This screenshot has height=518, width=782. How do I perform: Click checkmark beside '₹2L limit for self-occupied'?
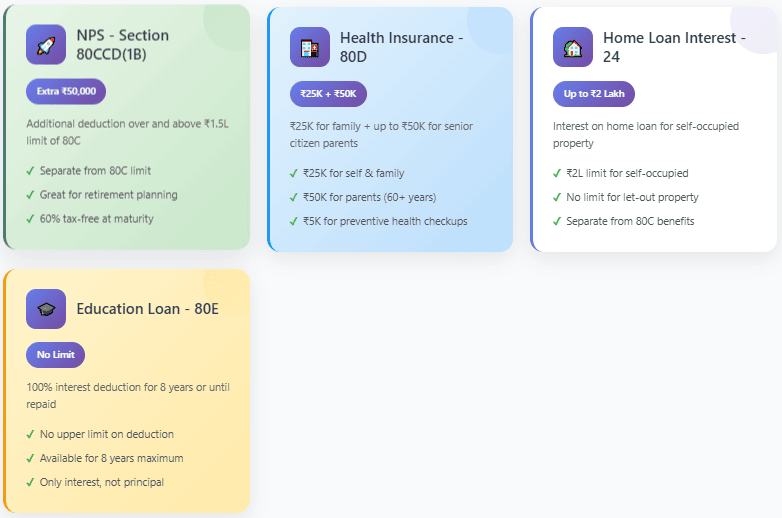[557, 174]
